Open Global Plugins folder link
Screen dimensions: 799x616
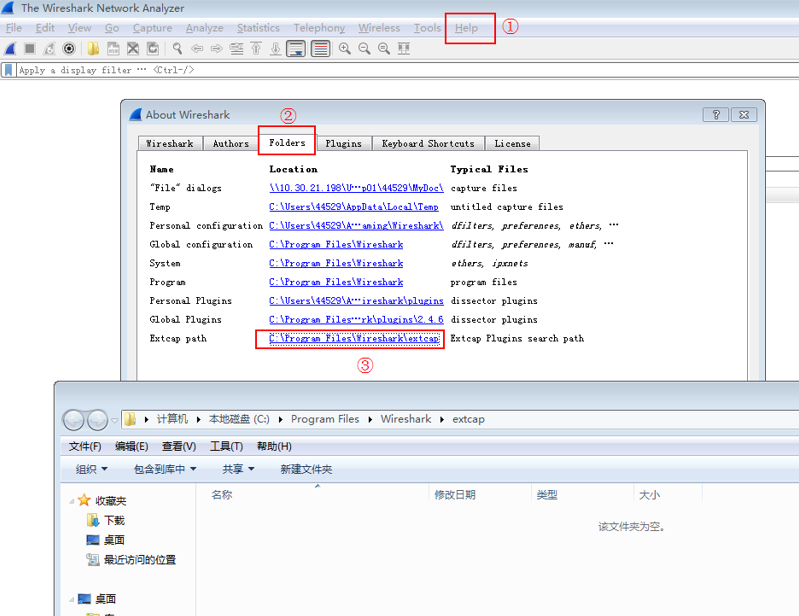(356, 319)
